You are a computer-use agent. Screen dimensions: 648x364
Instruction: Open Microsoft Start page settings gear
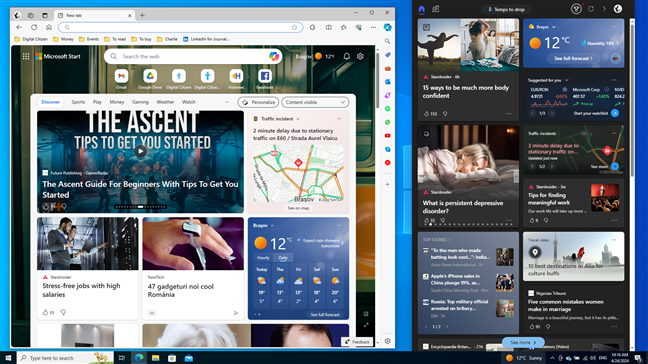(x=360, y=56)
